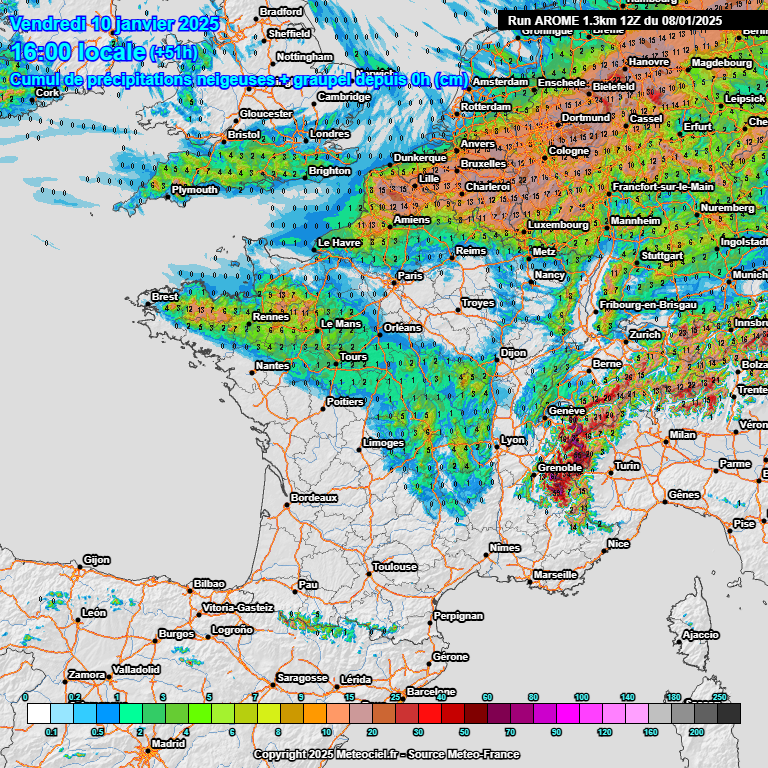Click the Cork city label

coord(48,93)
